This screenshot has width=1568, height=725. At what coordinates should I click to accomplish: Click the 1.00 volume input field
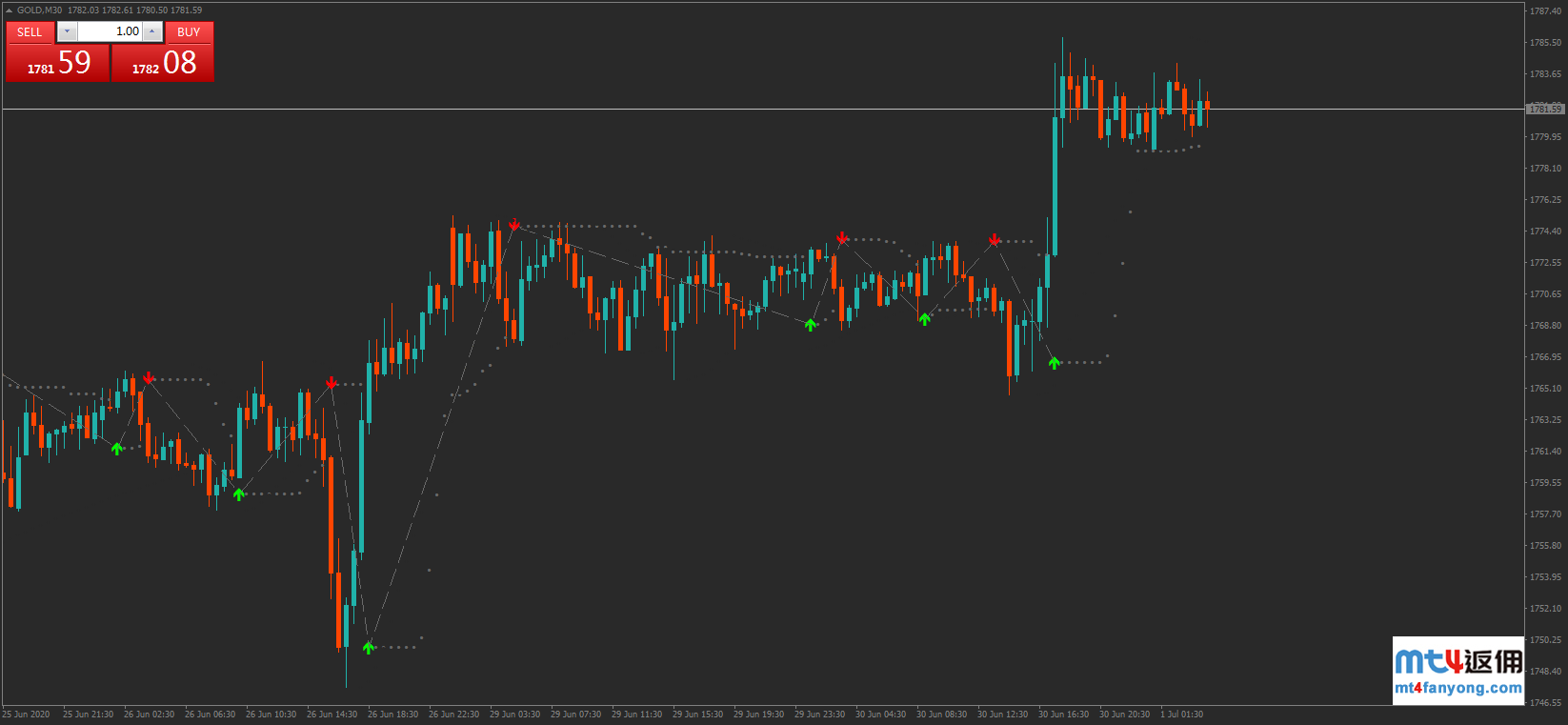pyautogui.click(x=110, y=31)
